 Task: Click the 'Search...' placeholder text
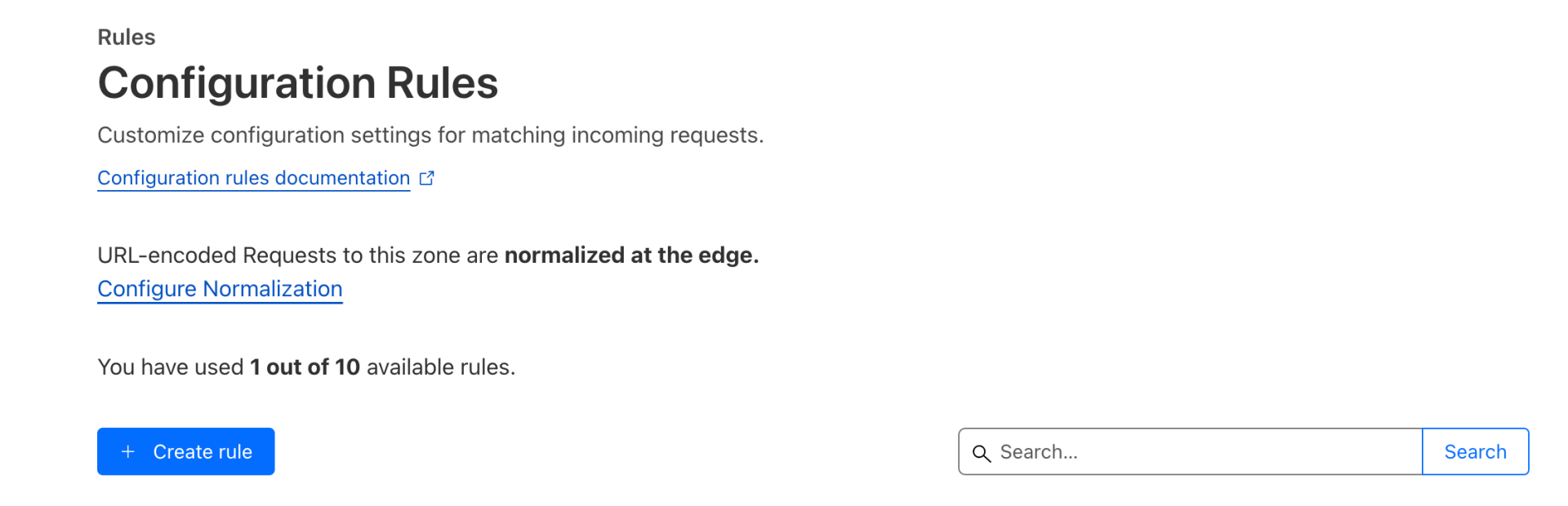click(x=1039, y=451)
